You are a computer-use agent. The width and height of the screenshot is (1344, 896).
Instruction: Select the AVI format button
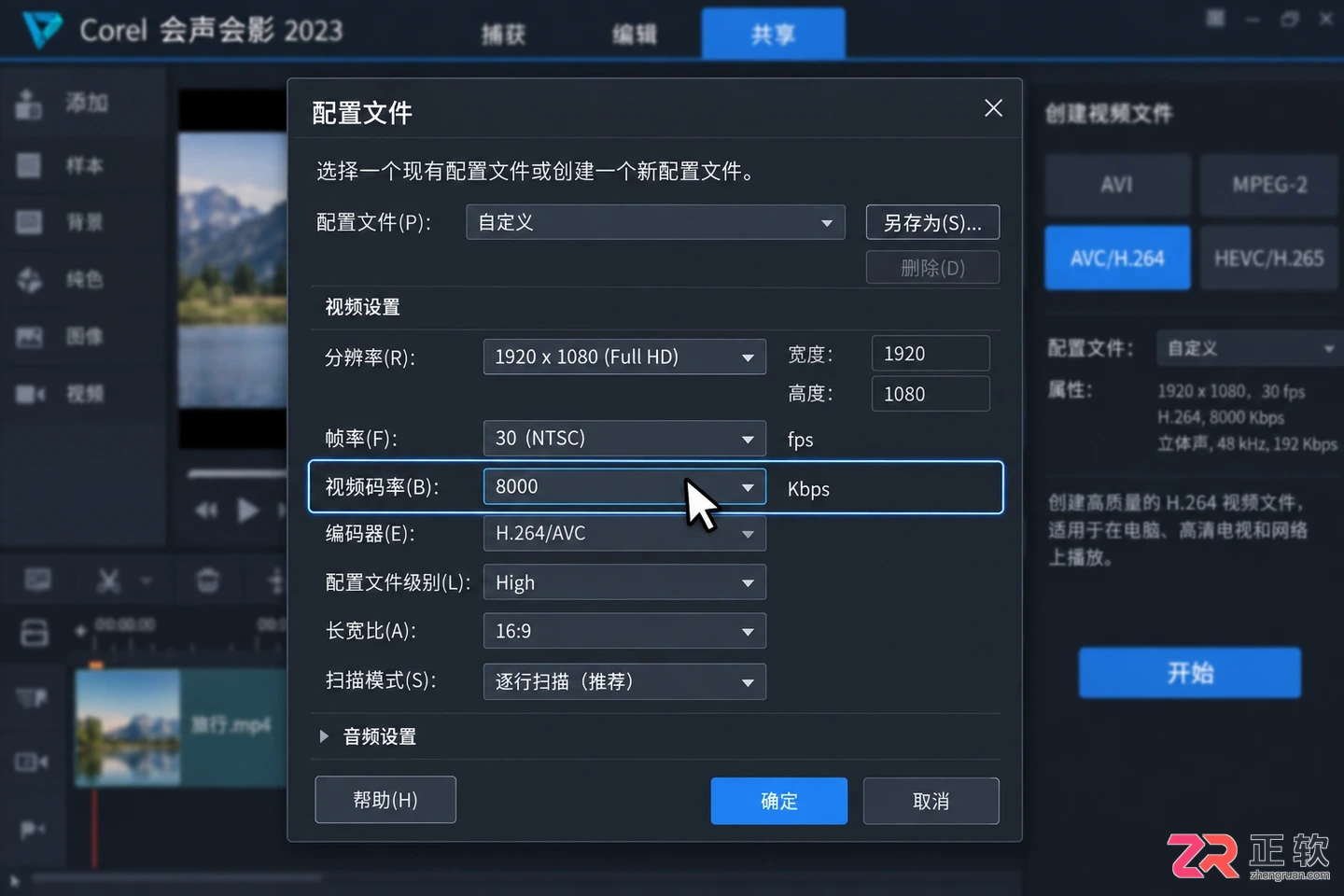(1117, 185)
